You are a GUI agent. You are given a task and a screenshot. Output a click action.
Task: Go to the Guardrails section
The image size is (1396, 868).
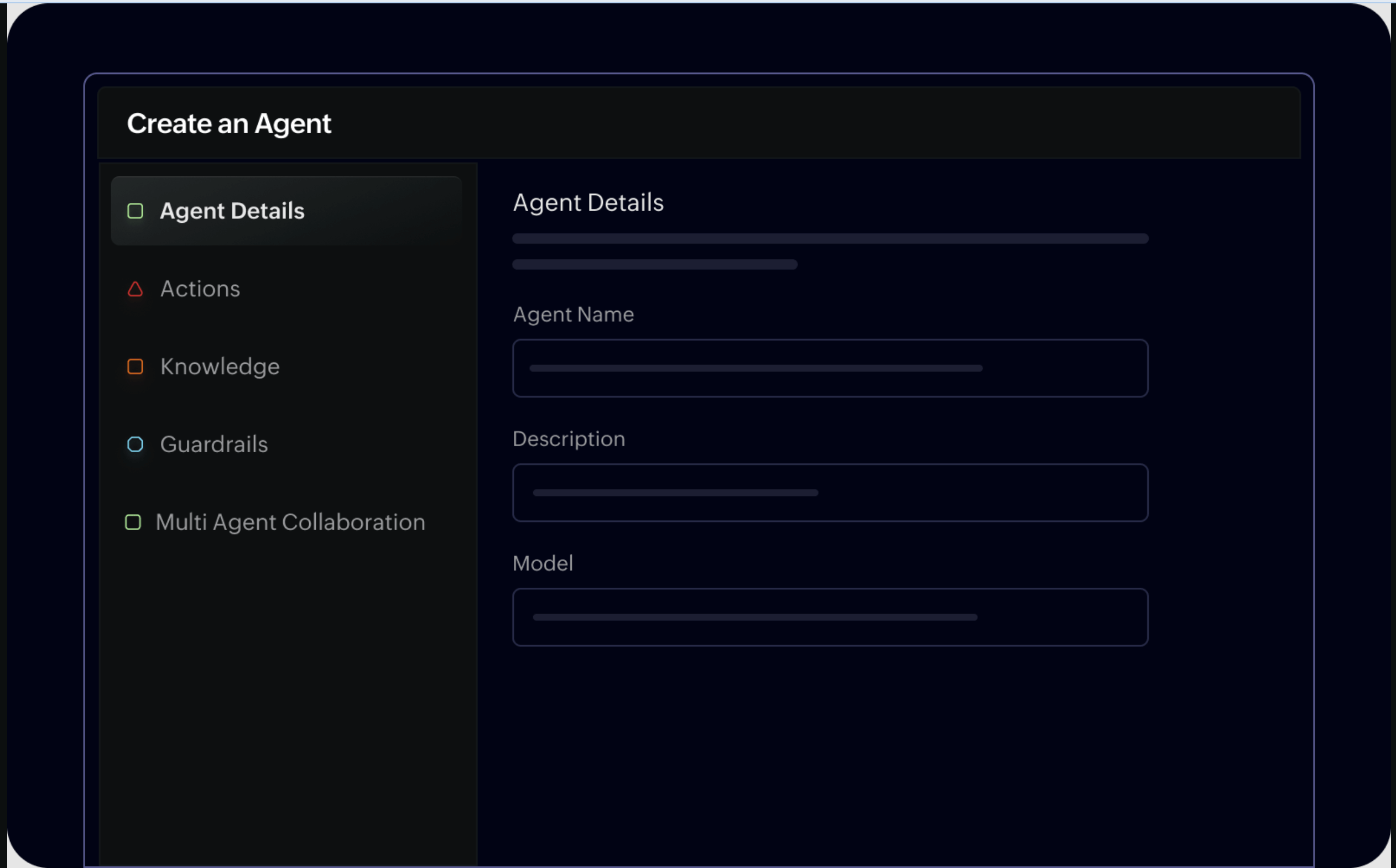213,445
